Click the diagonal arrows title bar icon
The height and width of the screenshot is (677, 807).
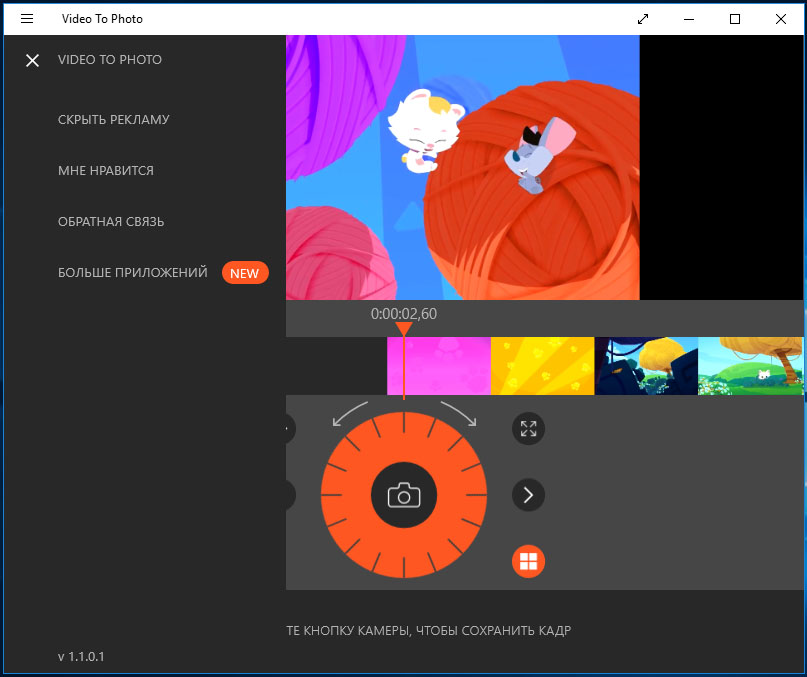643,19
